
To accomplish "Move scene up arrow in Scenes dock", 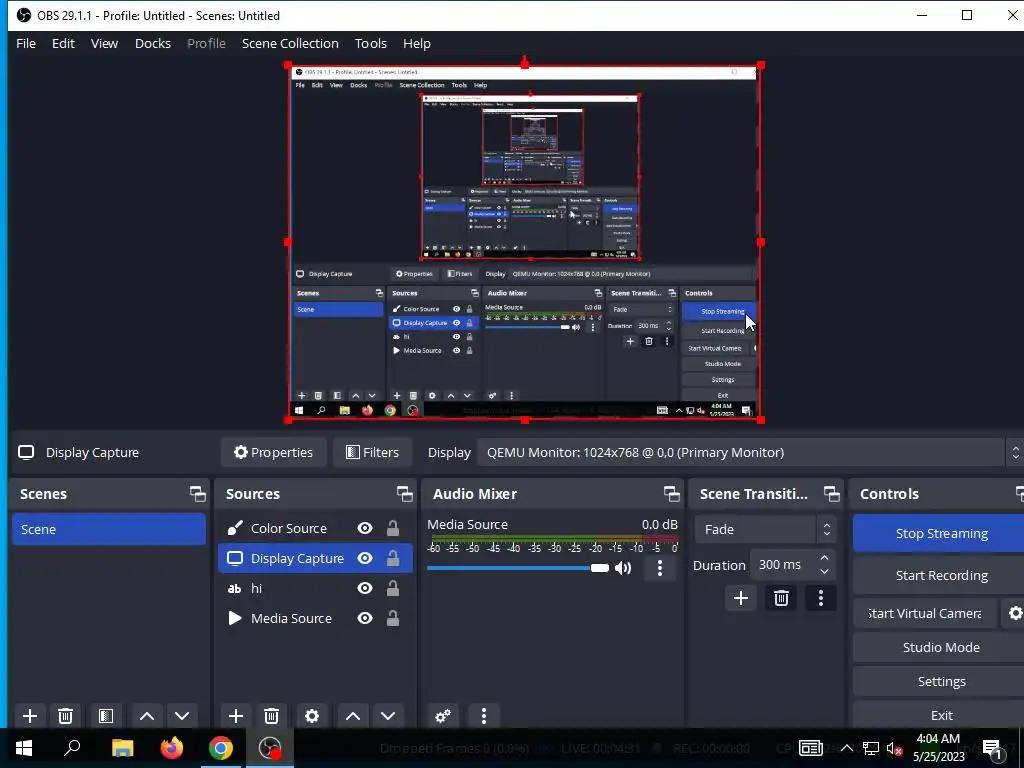I will point(147,716).
